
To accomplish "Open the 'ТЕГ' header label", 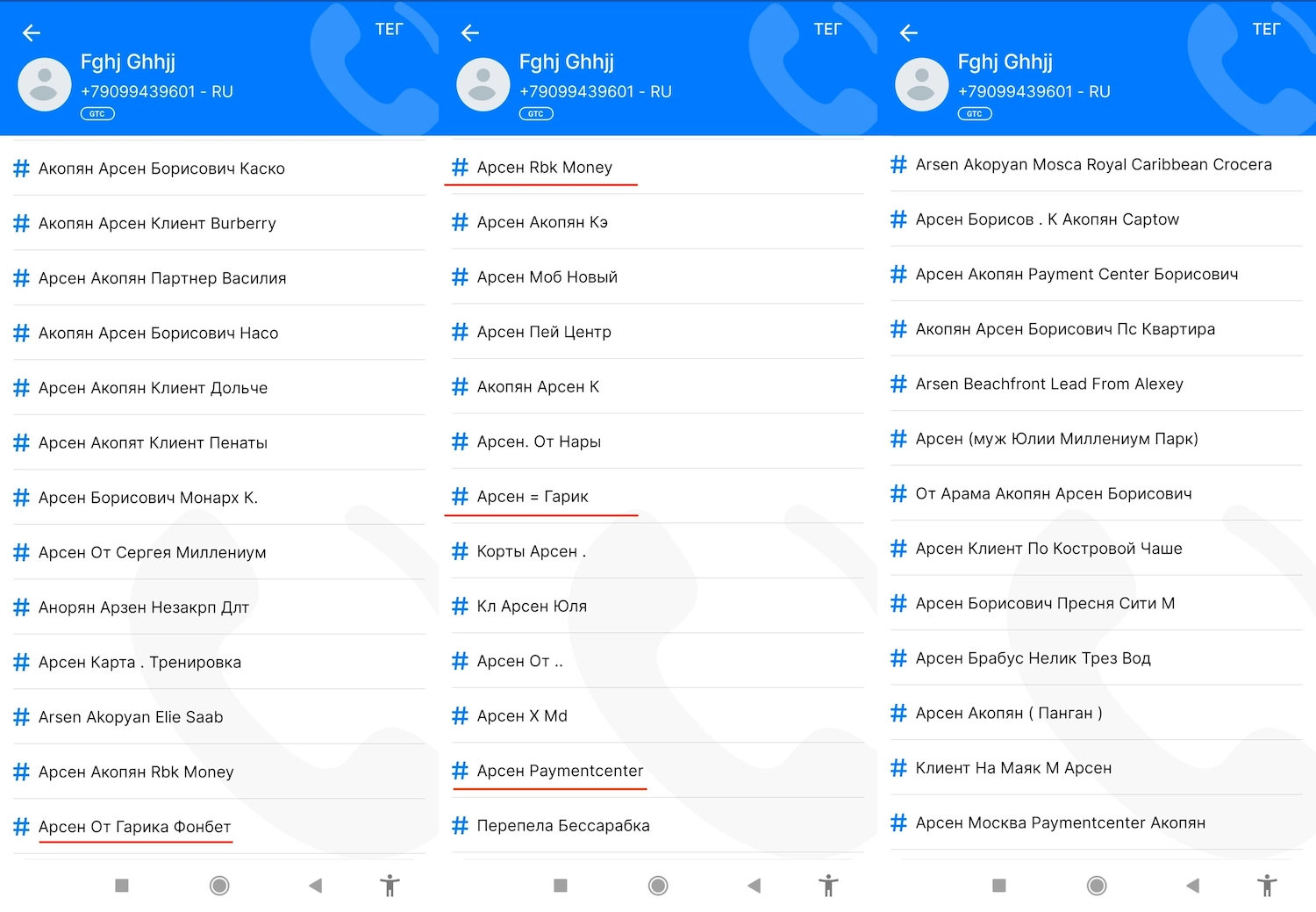I will (390, 29).
